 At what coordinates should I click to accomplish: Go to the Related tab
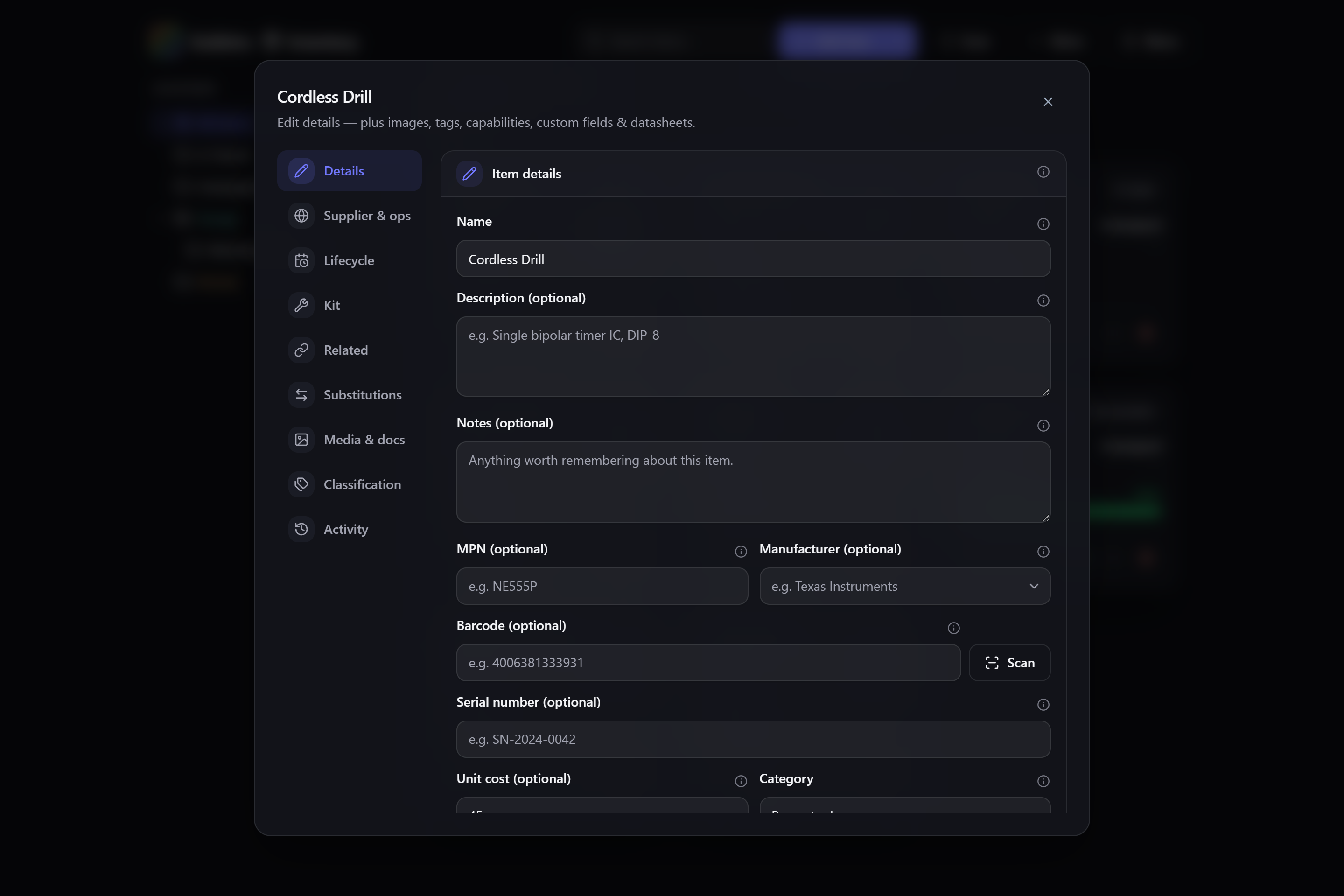pyautogui.click(x=349, y=350)
